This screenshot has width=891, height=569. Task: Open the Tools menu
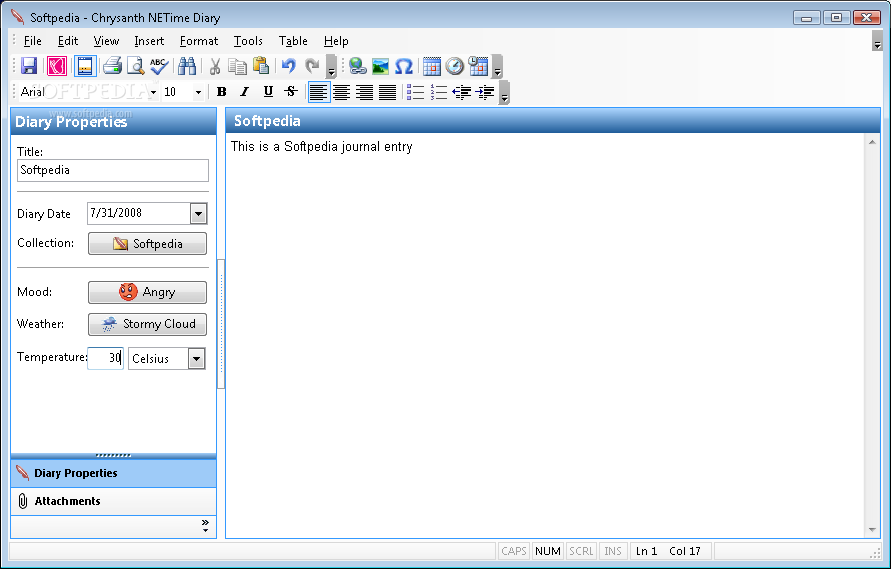click(248, 41)
